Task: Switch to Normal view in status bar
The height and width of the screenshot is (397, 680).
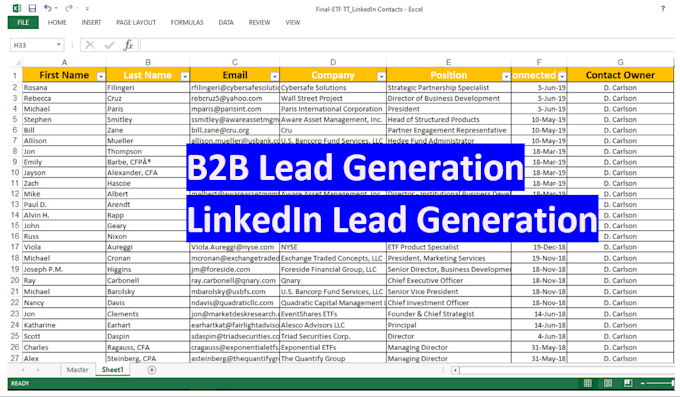Action: click(588, 383)
